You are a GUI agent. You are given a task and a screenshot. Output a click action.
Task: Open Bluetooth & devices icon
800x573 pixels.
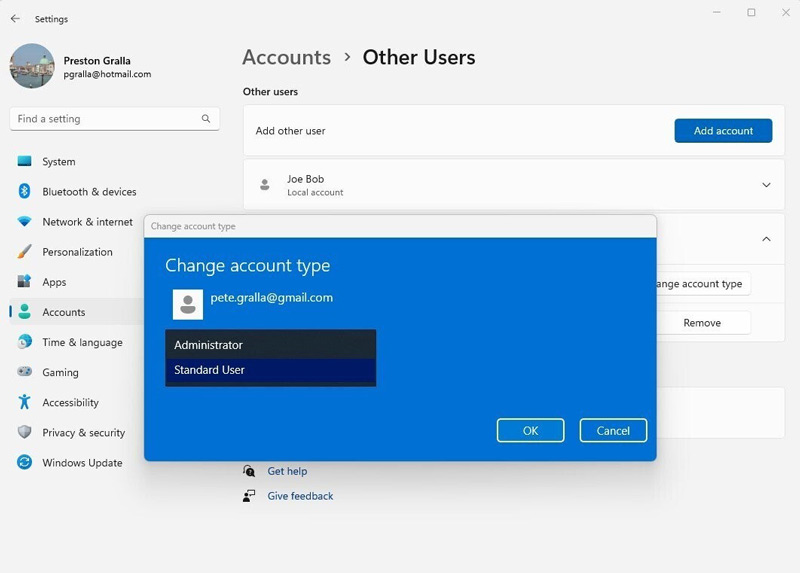click(24, 192)
